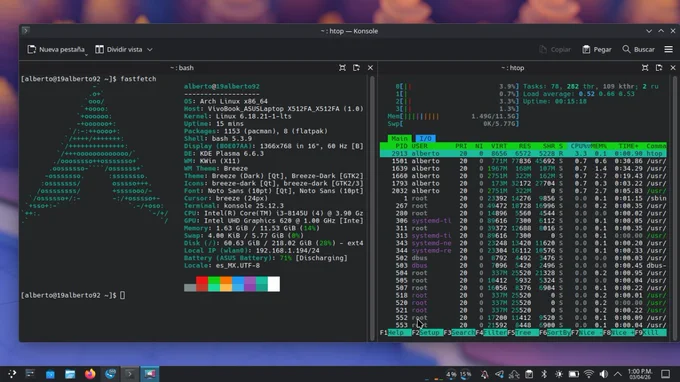This screenshot has height=382, width=680.
Task: Open F2 Setup in htop footer
Action: (x=427, y=333)
